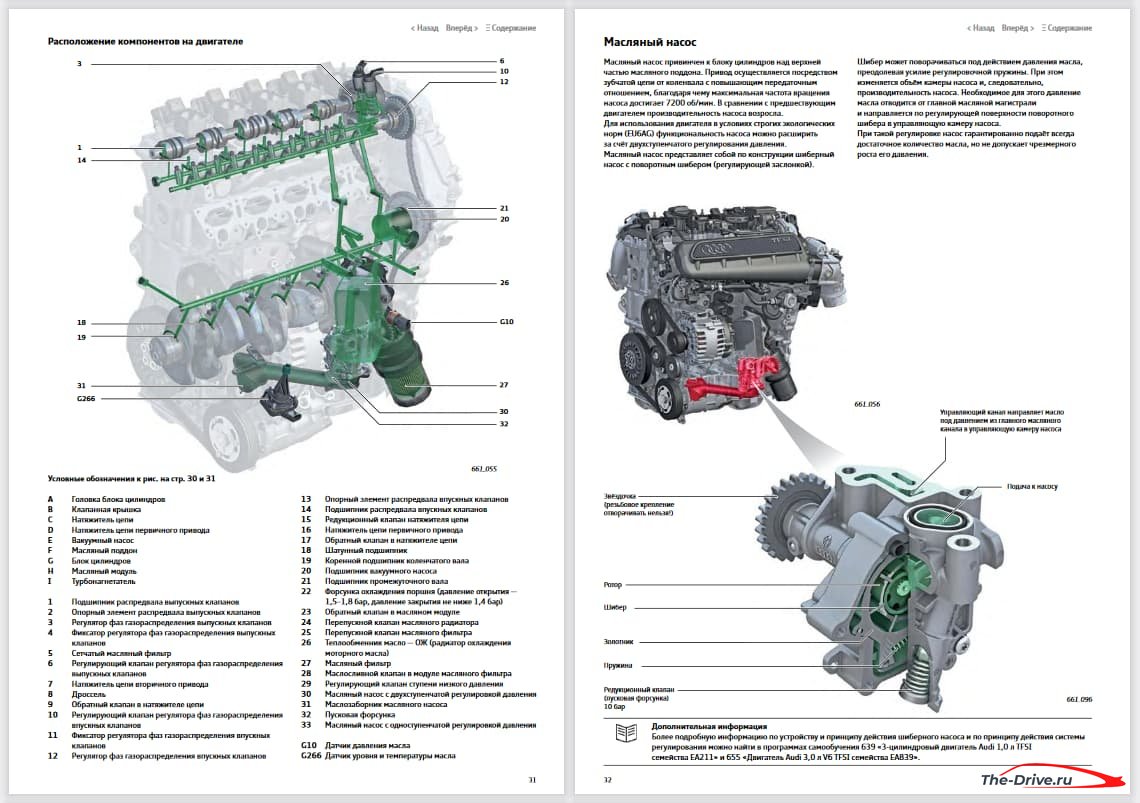This screenshot has height=803, width=1140.
Task: Select the green oil circuit engine diagram 661_055
Action: pos(294,265)
